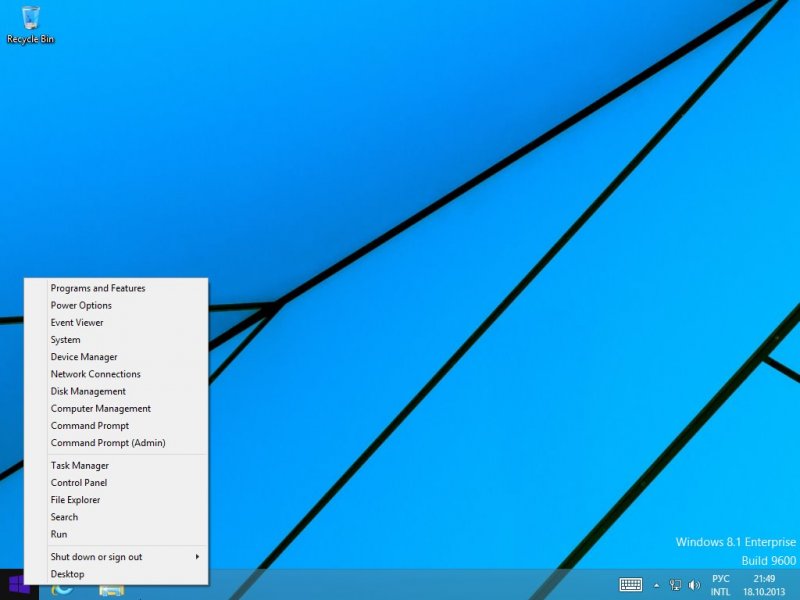This screenshot has width=800, height=600.
Task: Switch input language РУС INTL indicator
Action: tap(720, 585)
